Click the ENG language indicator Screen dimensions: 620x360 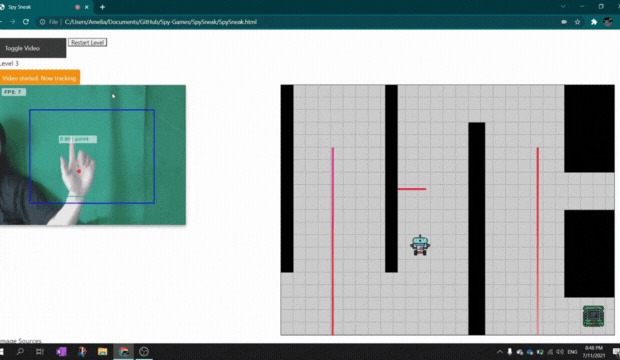572,352
